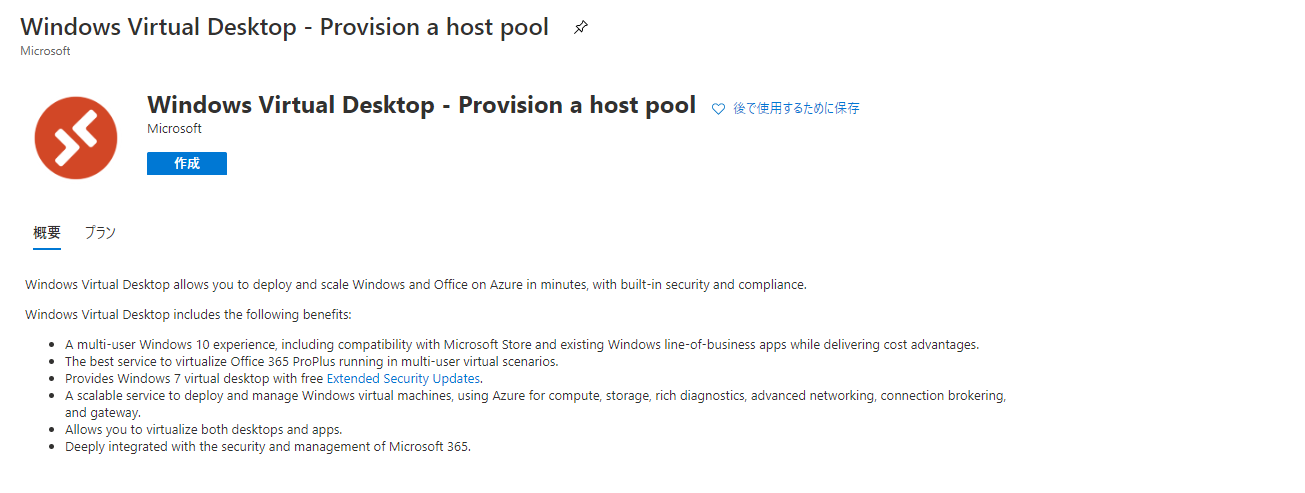The height and width of the screenshot is (493, 1305).
Task: Select the 後で使用するために保存 link
Action: pos(796,108)
